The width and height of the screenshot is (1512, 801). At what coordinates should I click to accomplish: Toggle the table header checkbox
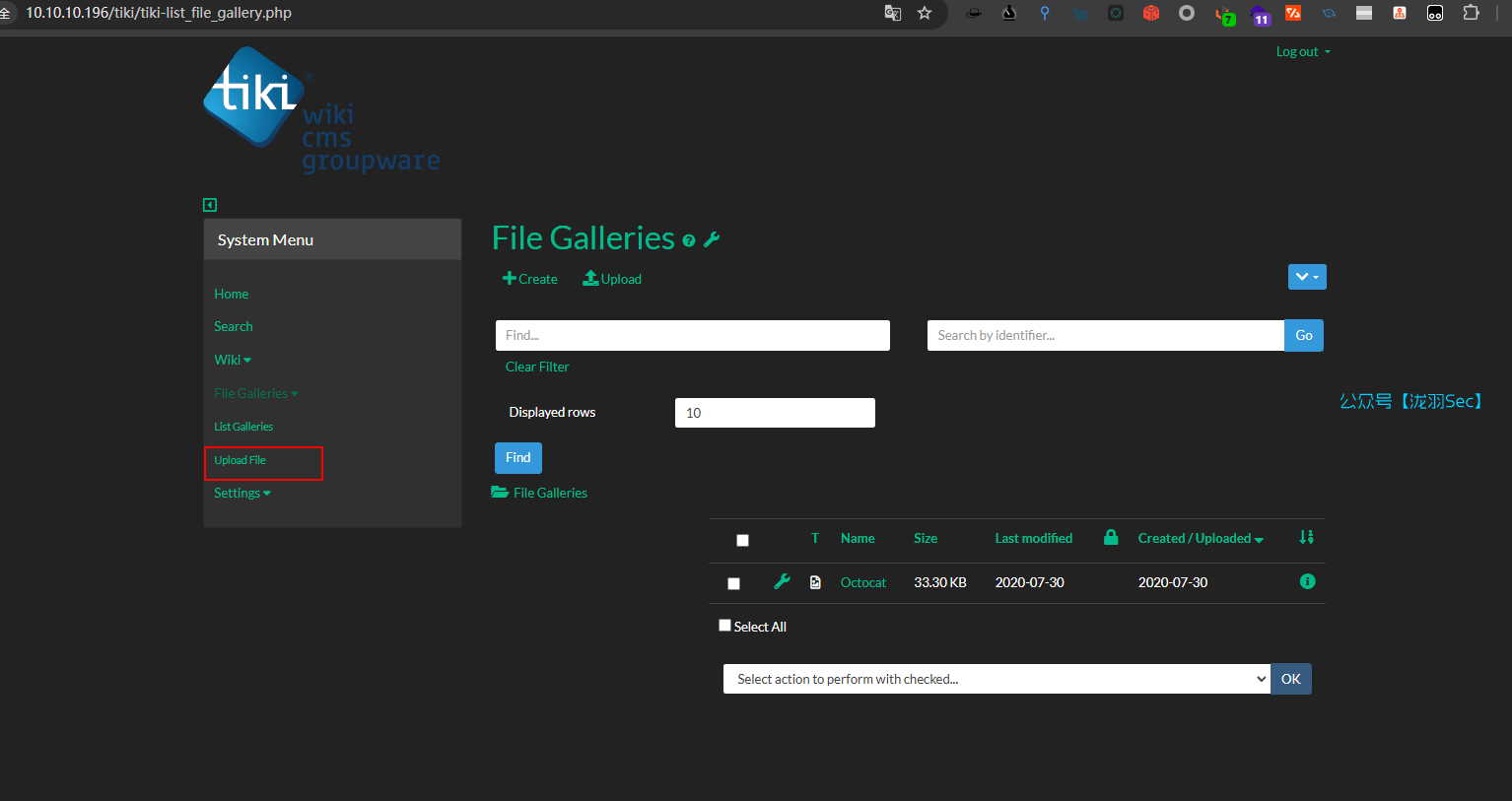point(743,540)
